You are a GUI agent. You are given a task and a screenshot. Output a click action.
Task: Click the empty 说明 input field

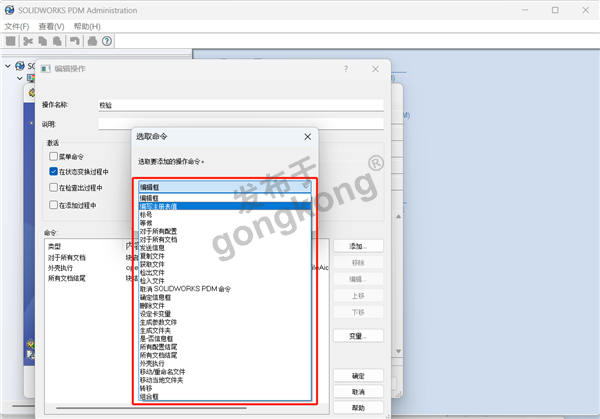pyautogui.click(x=241, y=124)
